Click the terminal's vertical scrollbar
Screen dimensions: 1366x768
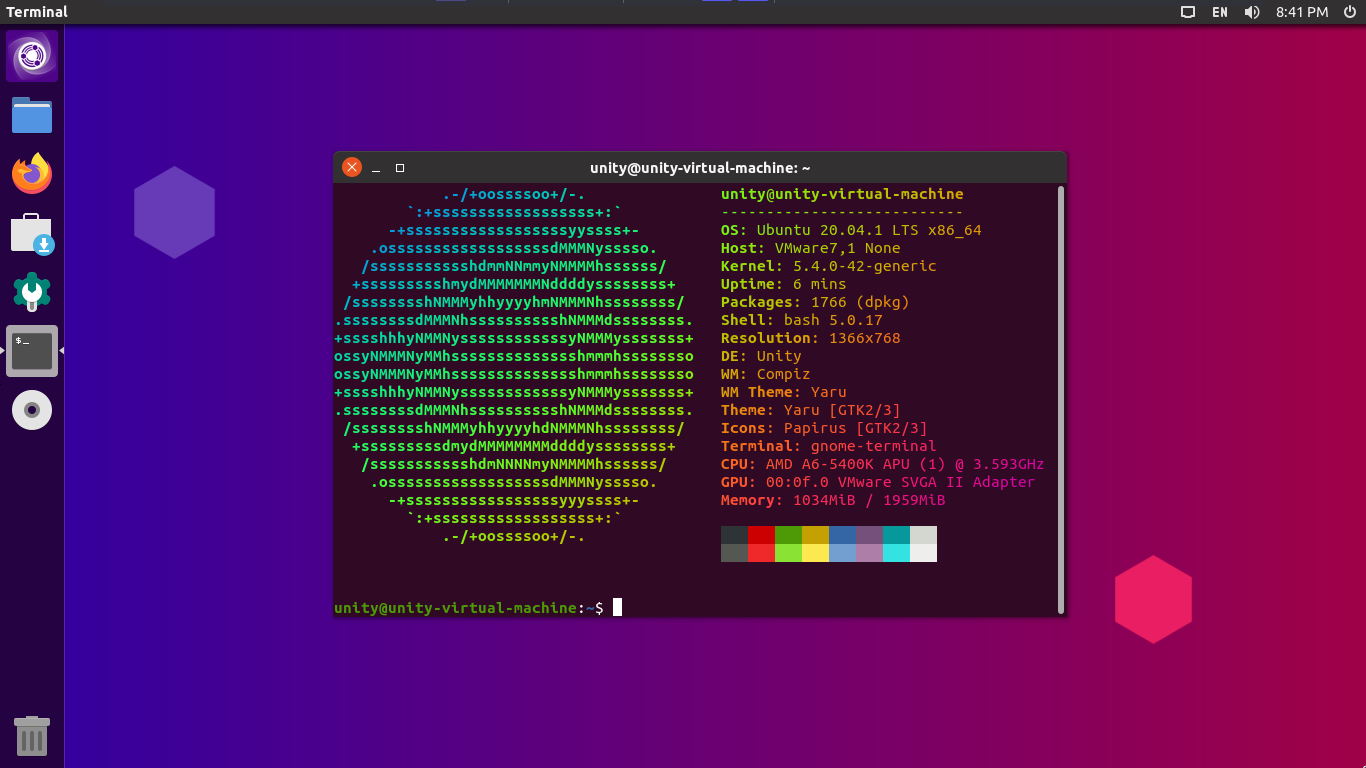click(x=1060, y=398)
